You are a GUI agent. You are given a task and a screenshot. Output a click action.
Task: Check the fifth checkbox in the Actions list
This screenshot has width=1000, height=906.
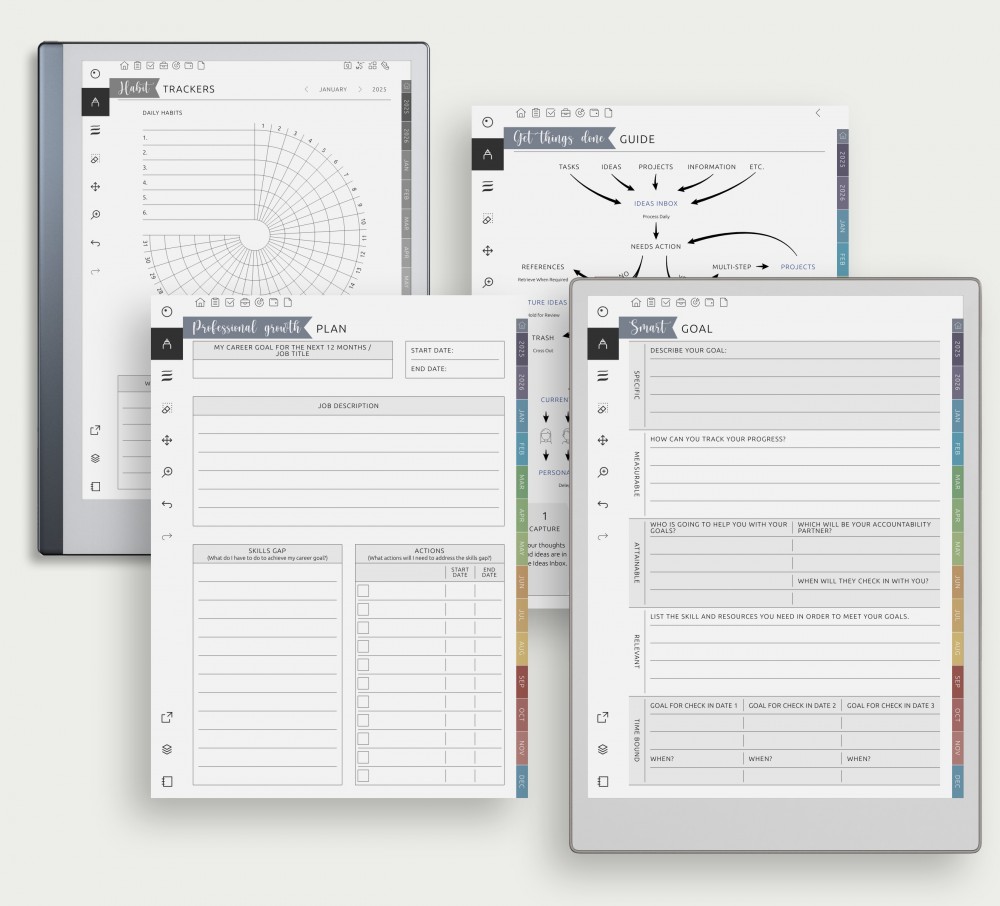pyautogui.click(x=363, y=665)
